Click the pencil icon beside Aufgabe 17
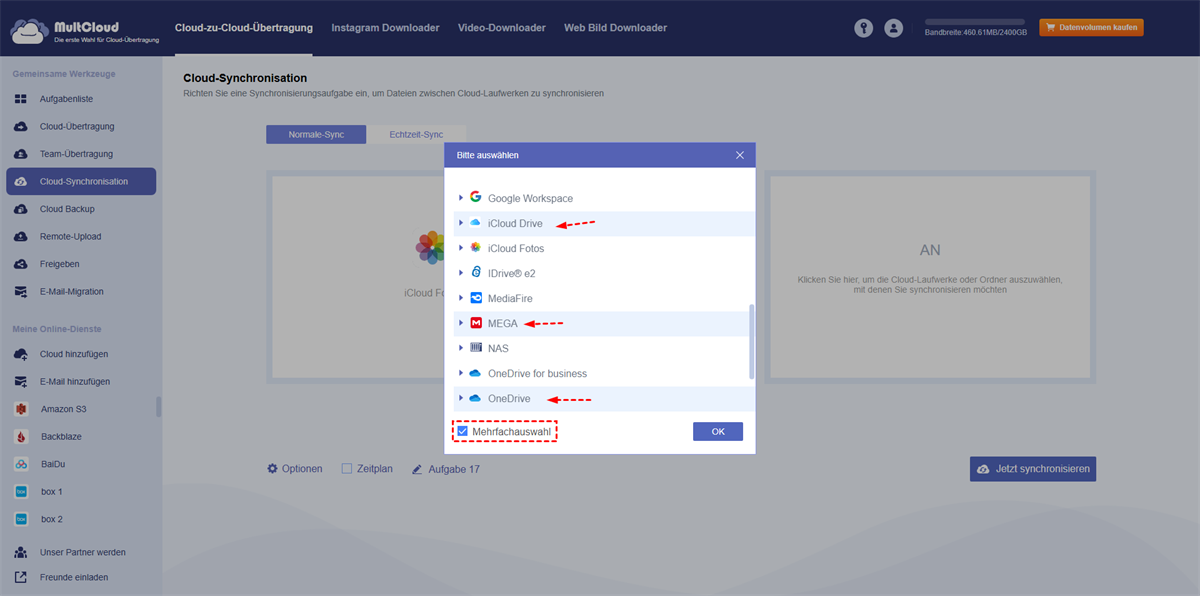 tap(417, 468)
